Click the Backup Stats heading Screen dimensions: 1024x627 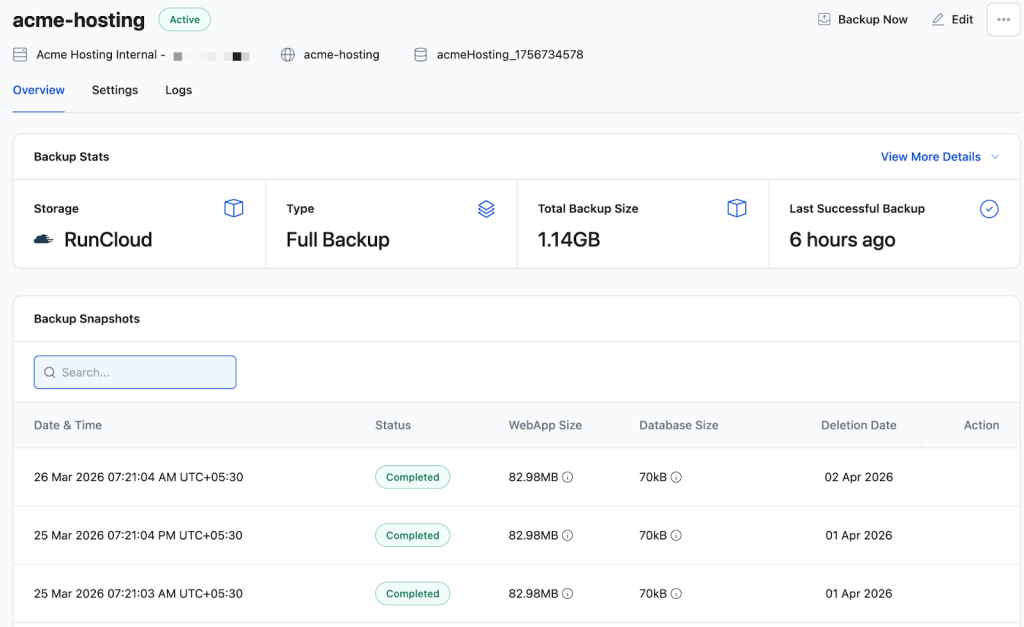pos(71,157)
